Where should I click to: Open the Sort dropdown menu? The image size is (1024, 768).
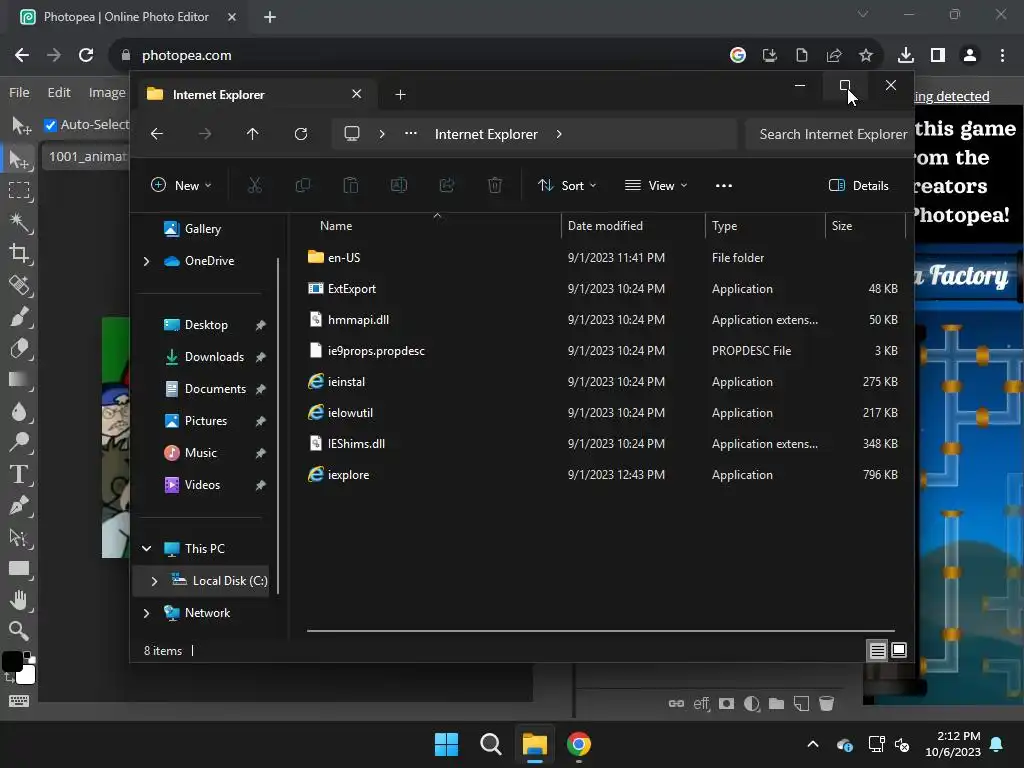click(567, 185)
